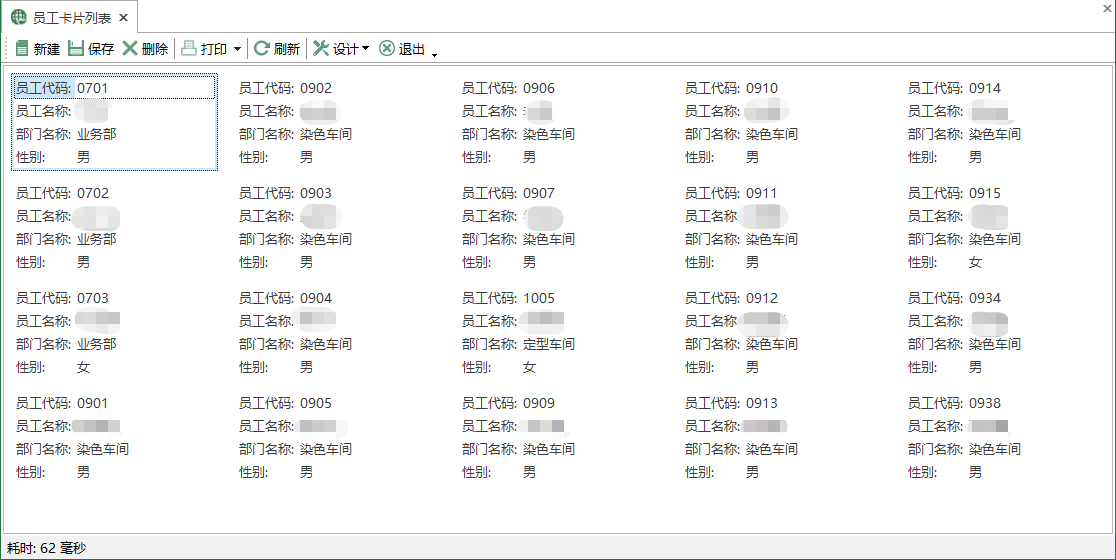Select employee card 0938
The width and height of the screenshot is (1116, 560).
[1006, 438]
